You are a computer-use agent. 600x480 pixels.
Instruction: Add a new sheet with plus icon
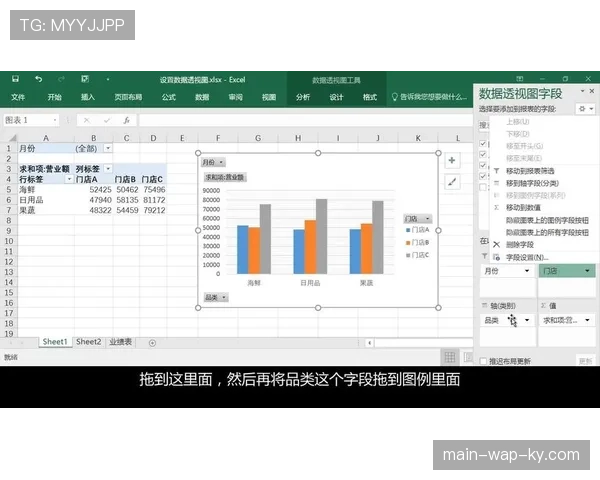pyautogui.click(x=152, y=343)
